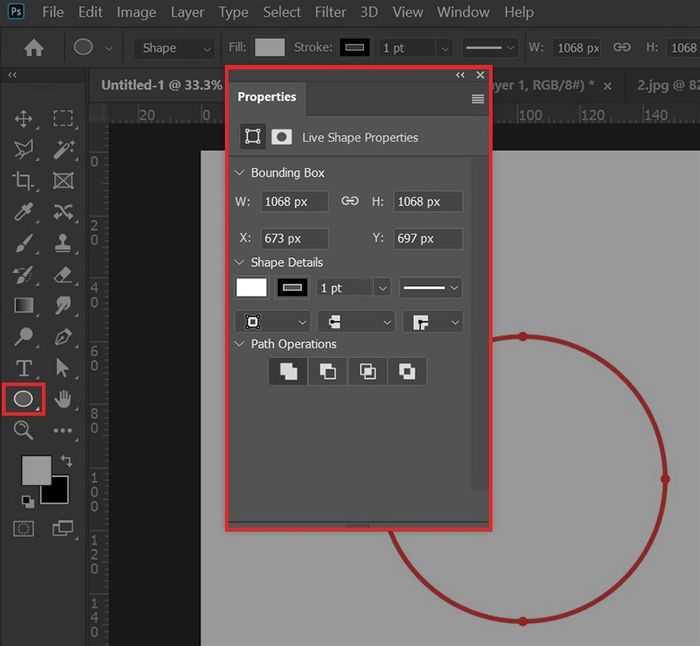Click the Exclude Overlapping Shapes path operation

pyautogui.click(x=407, y=371)
